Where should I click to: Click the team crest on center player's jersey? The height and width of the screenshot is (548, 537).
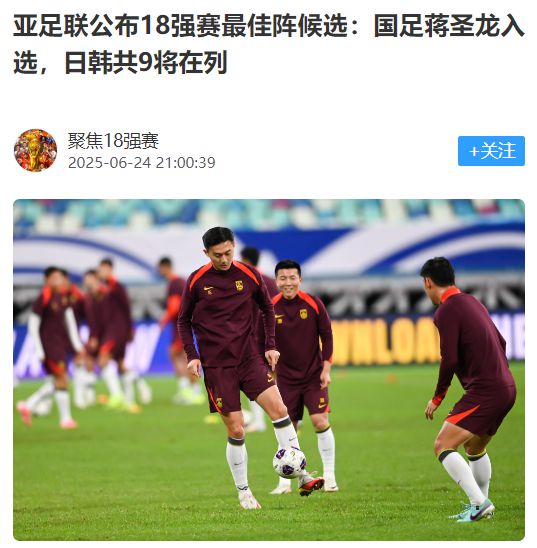[239, 286]
